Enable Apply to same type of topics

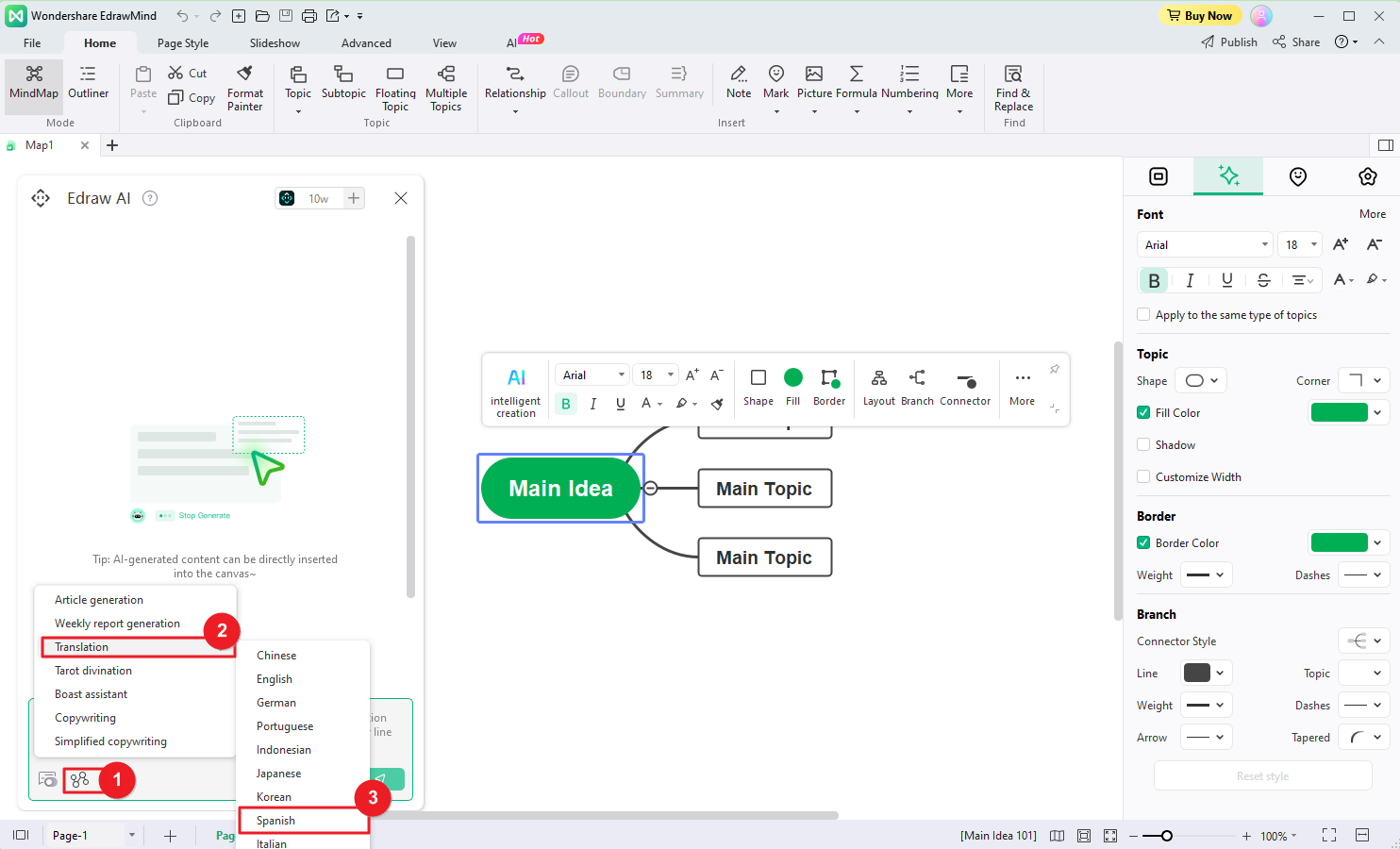(x=1143, y=315)
